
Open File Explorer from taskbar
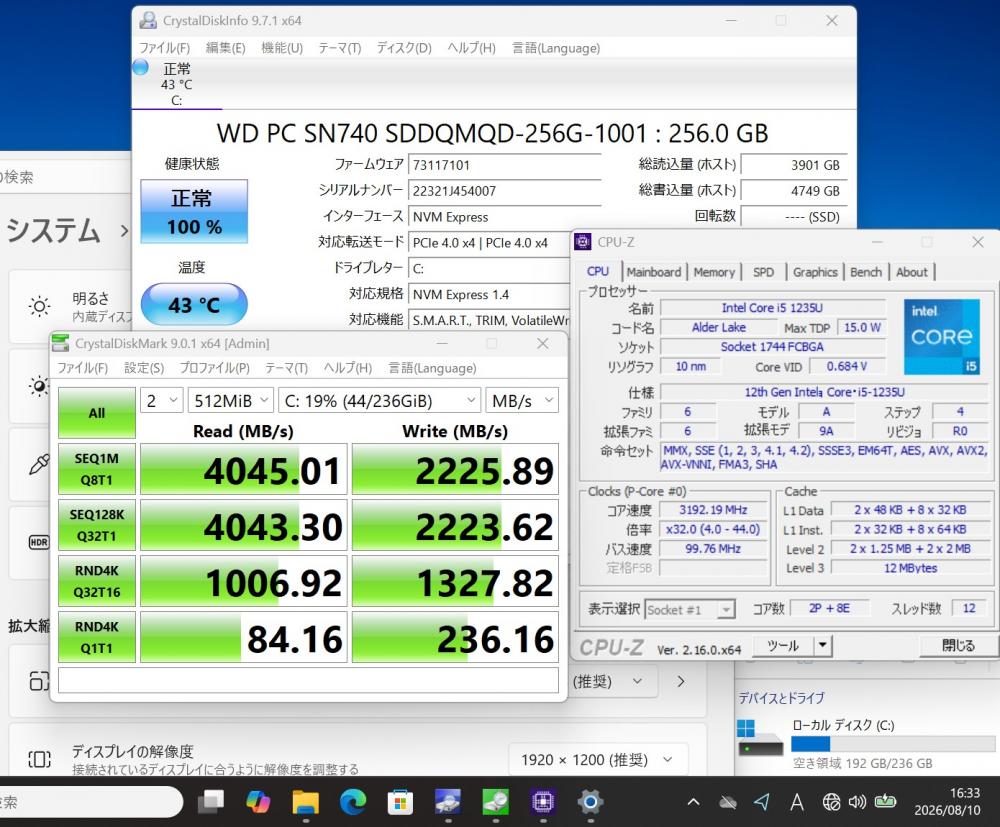[x=305, y=801]
